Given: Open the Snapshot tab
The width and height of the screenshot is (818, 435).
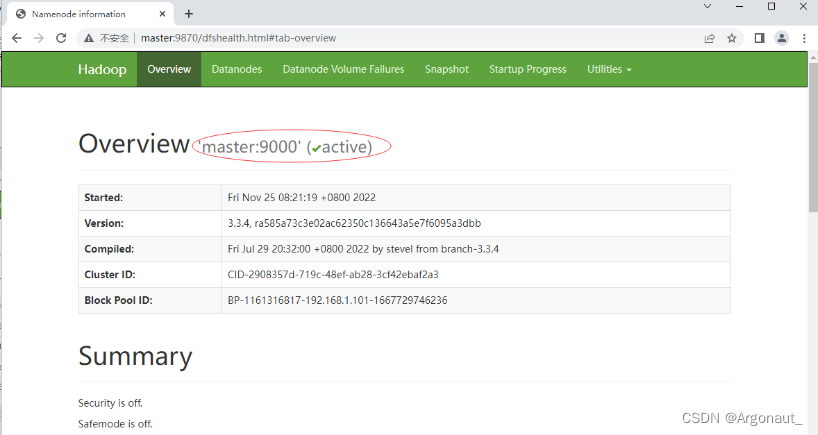Looking at the screenshot, I should pos(447,69).
